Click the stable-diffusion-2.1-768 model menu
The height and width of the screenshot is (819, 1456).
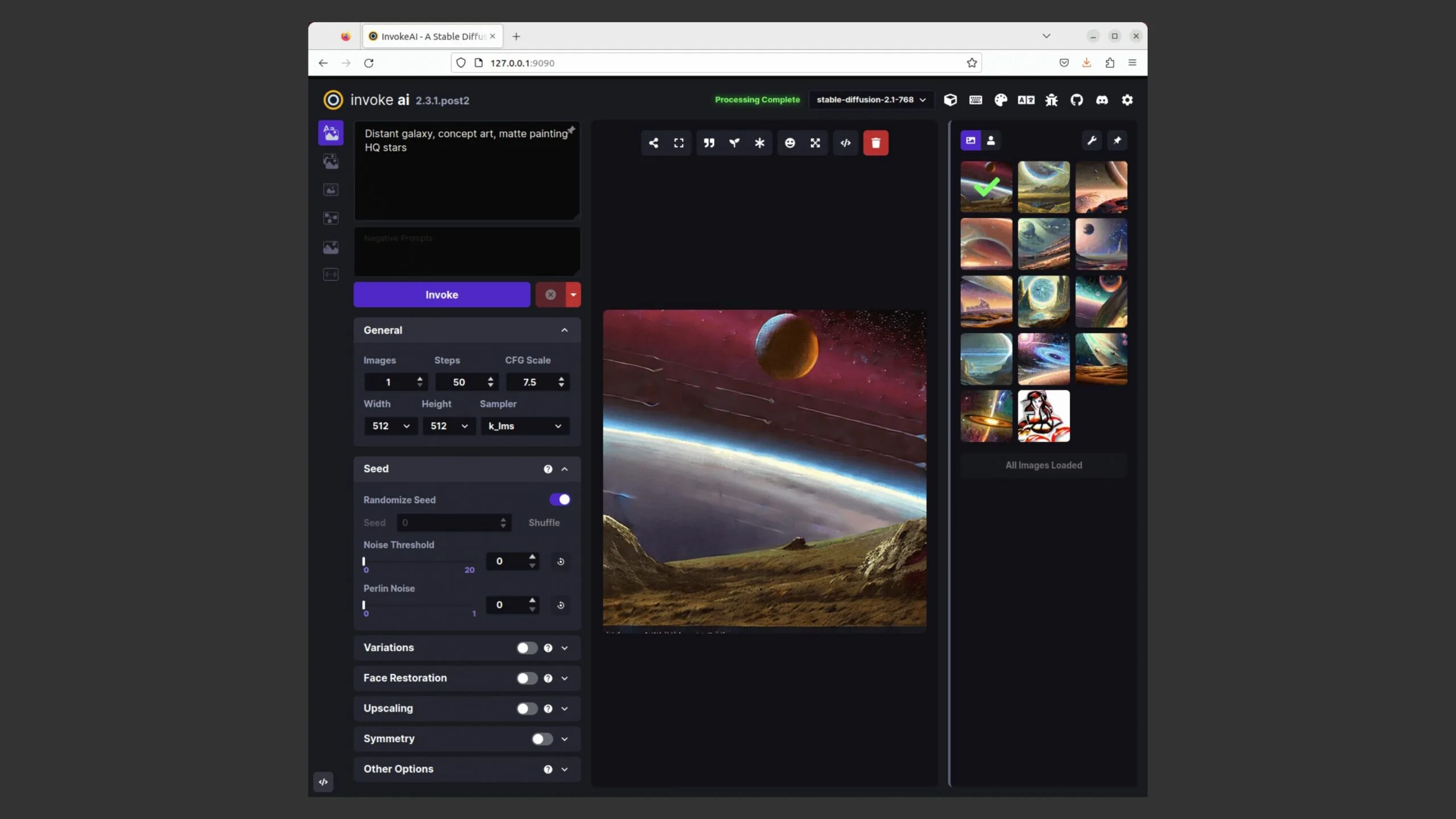coord(869,99)
